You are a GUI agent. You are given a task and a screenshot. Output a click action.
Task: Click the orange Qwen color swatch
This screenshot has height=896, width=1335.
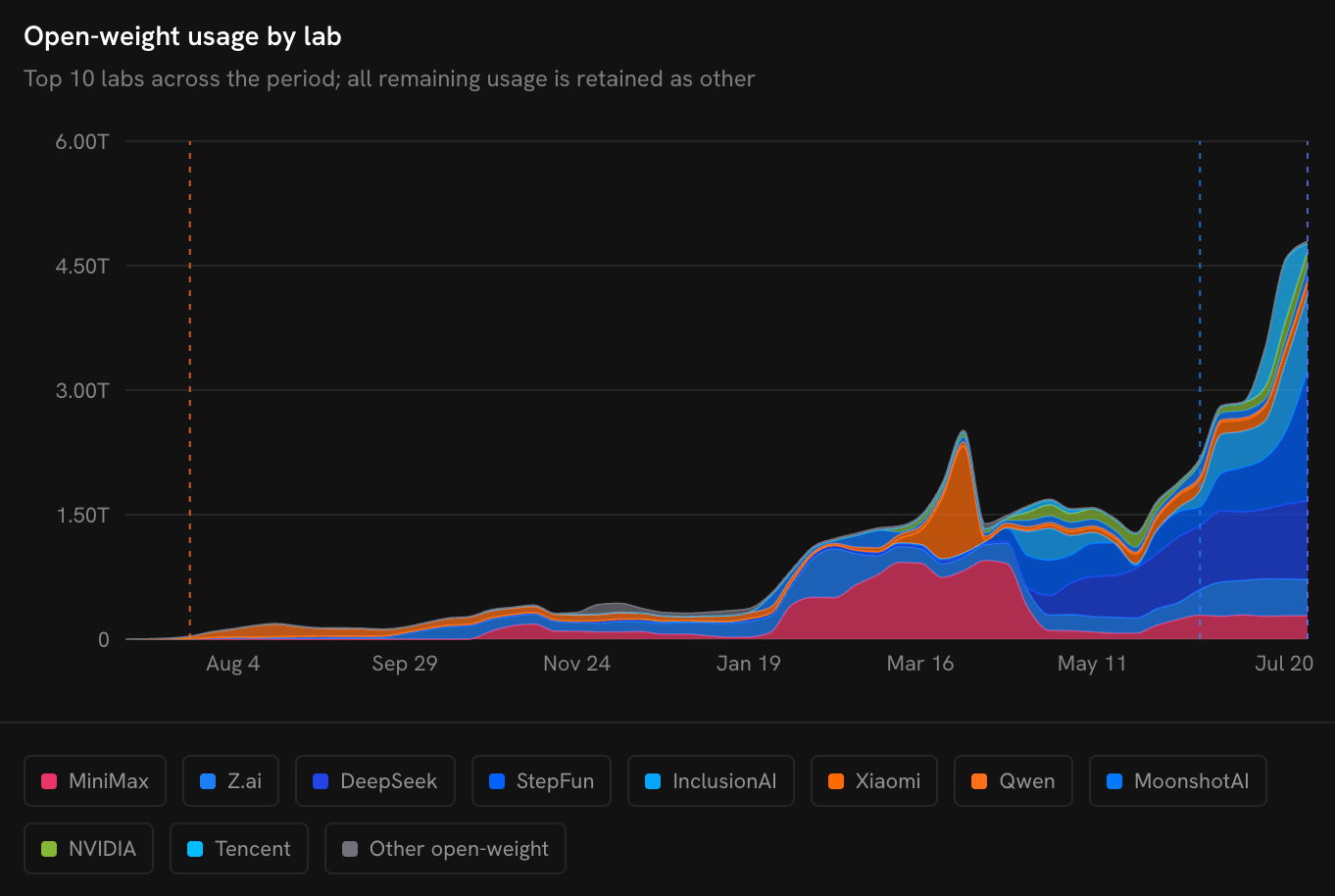[979, 781]
